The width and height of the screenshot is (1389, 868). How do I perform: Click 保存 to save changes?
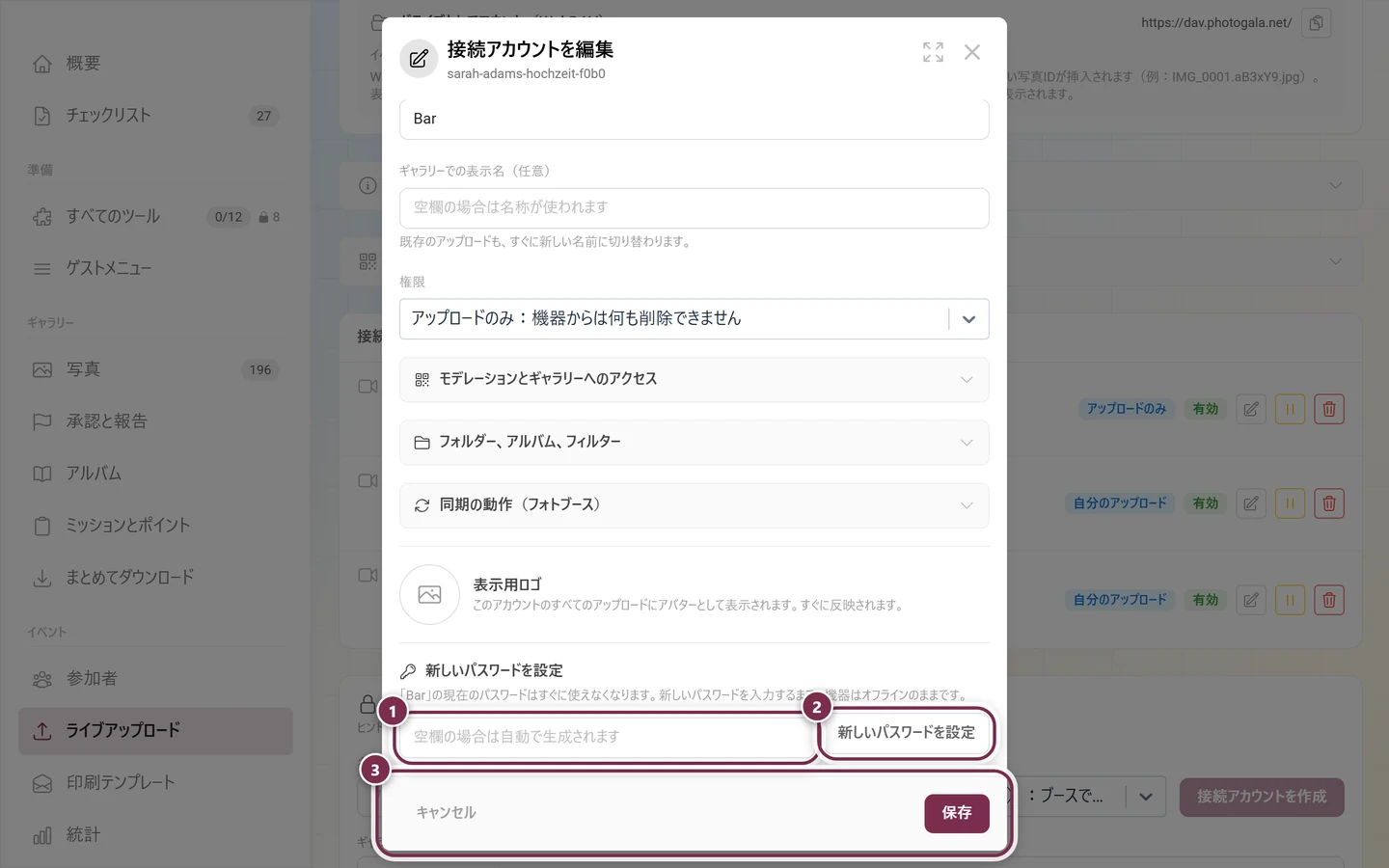(957, 814)
